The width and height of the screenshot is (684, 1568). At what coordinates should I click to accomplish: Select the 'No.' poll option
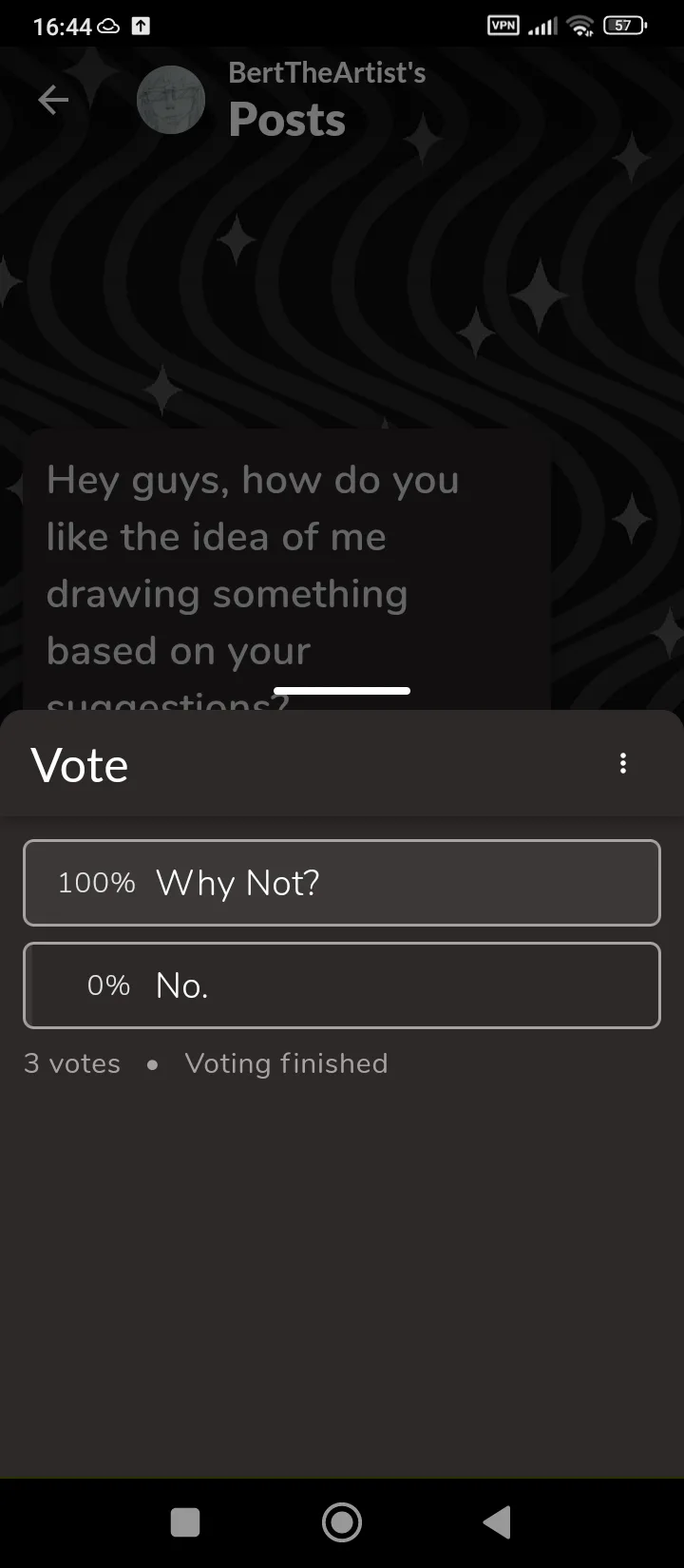(x=342, y=985)
